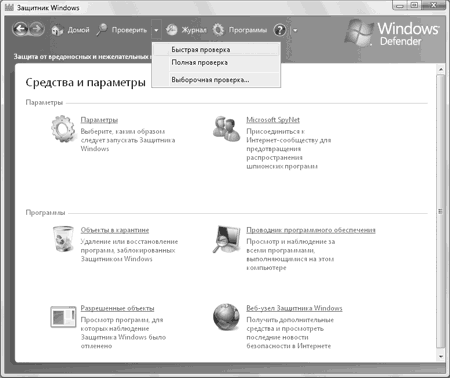The height and width of the screenshot is (378, 450).
Task: Click the Параметры section label
Action: click(44, 102)
